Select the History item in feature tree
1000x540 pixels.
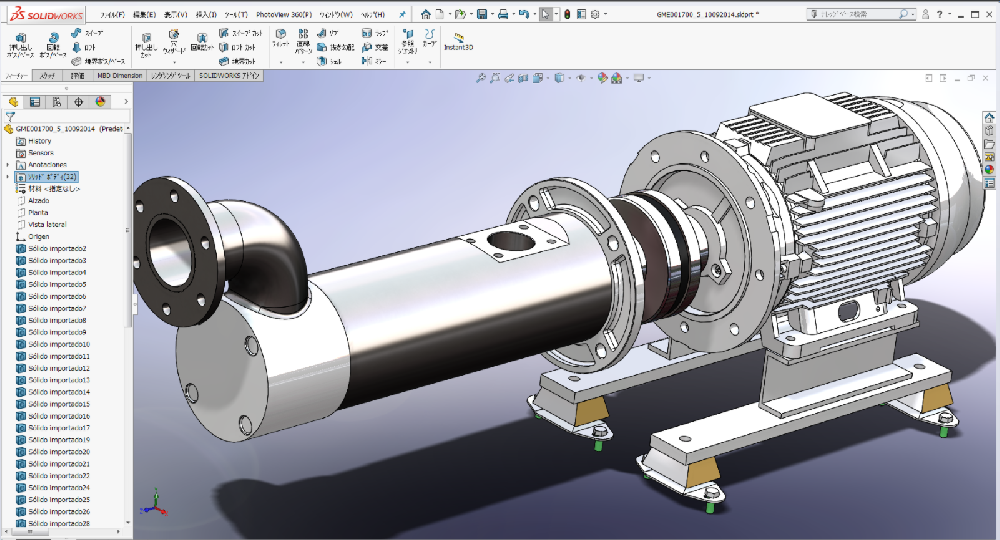click(40, 141)
